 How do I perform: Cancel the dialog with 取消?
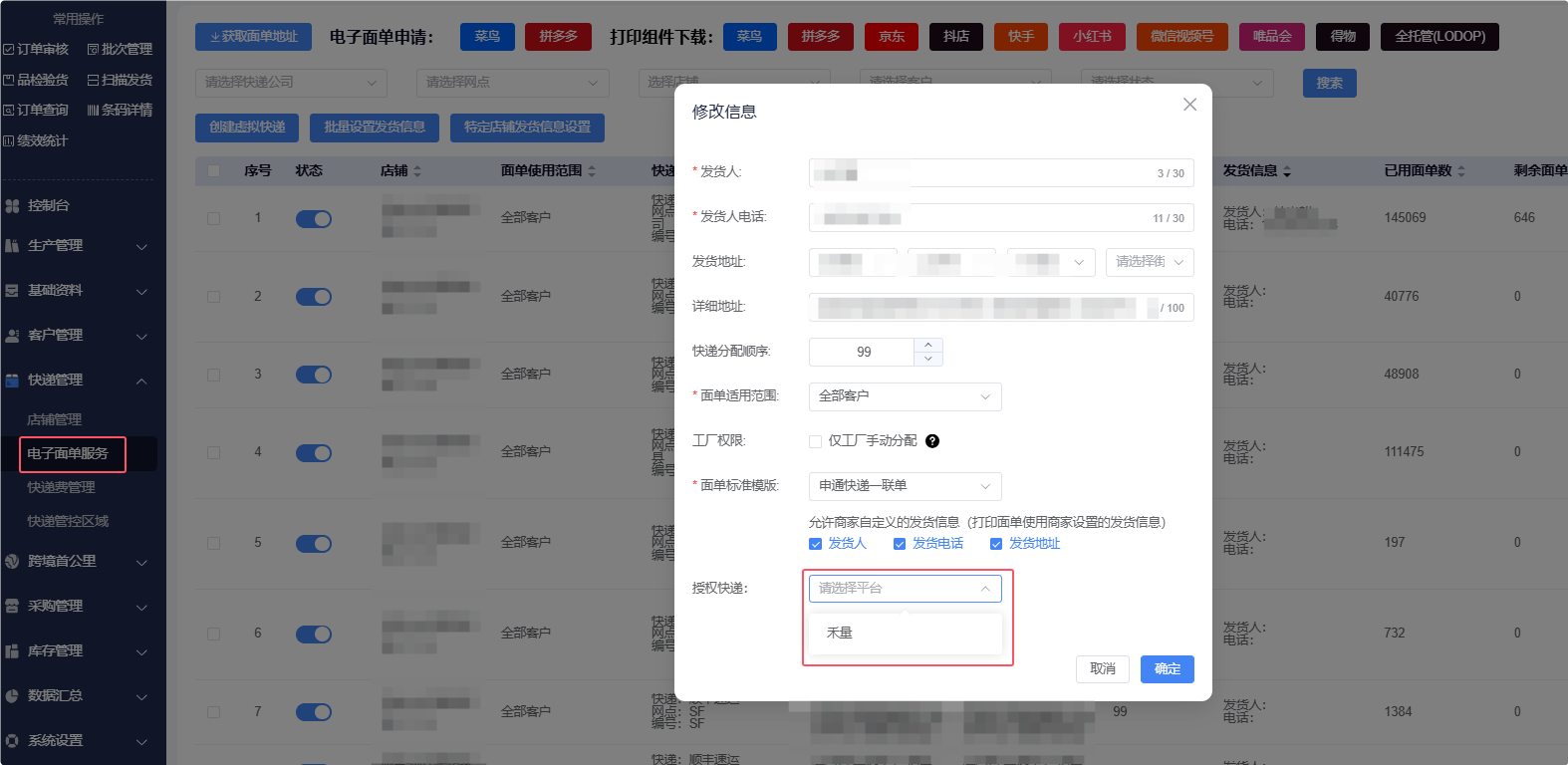[x=1103, y=669]
